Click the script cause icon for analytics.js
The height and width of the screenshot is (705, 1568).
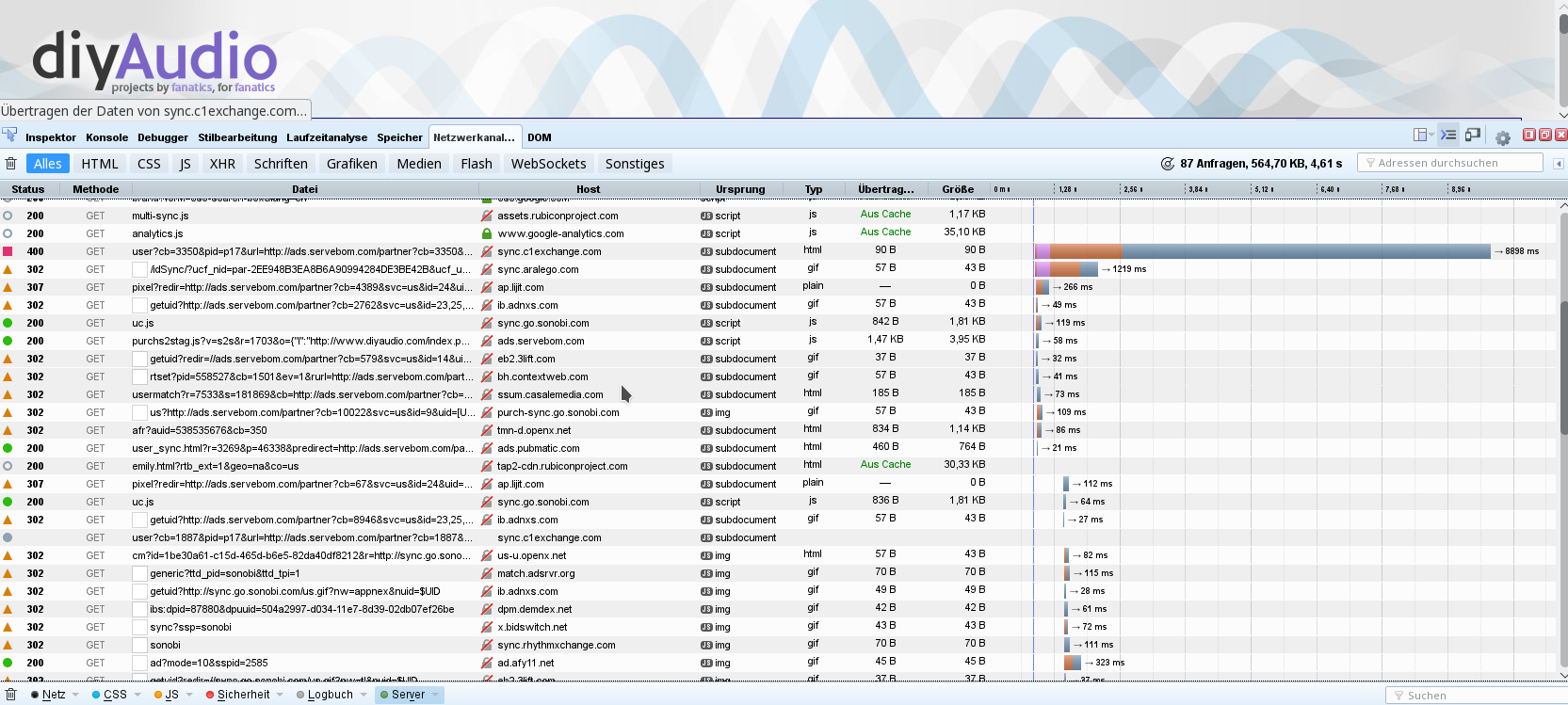[706, 233]
